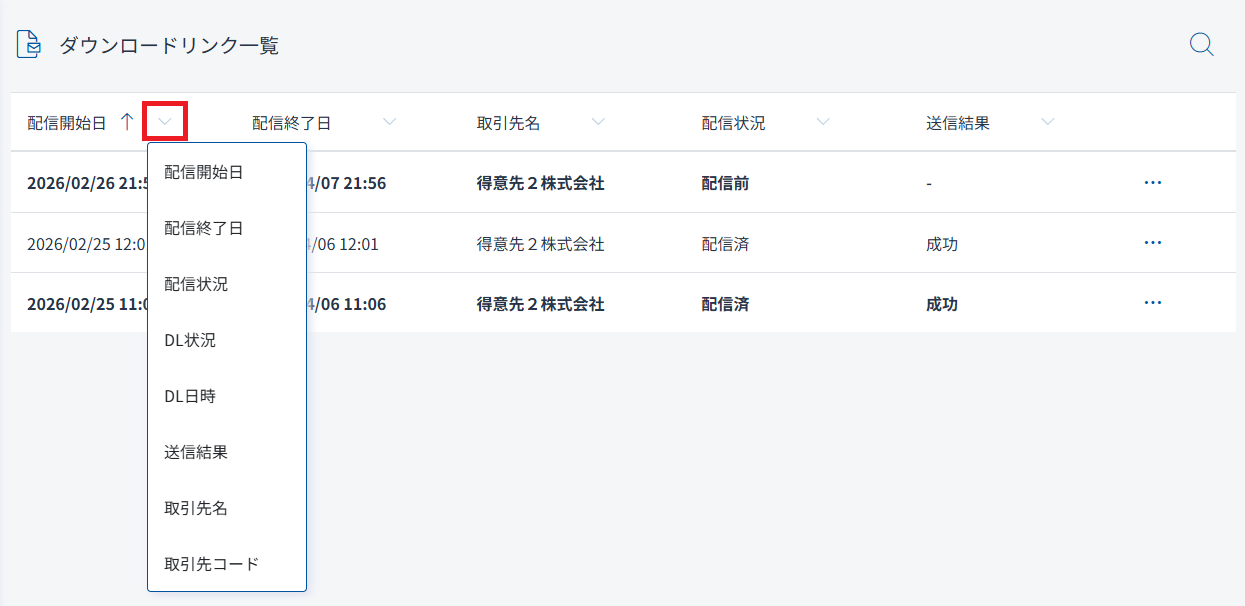
Task: Select 配信終了日 from the dropdown menu
Action: (x=204, y=228)
